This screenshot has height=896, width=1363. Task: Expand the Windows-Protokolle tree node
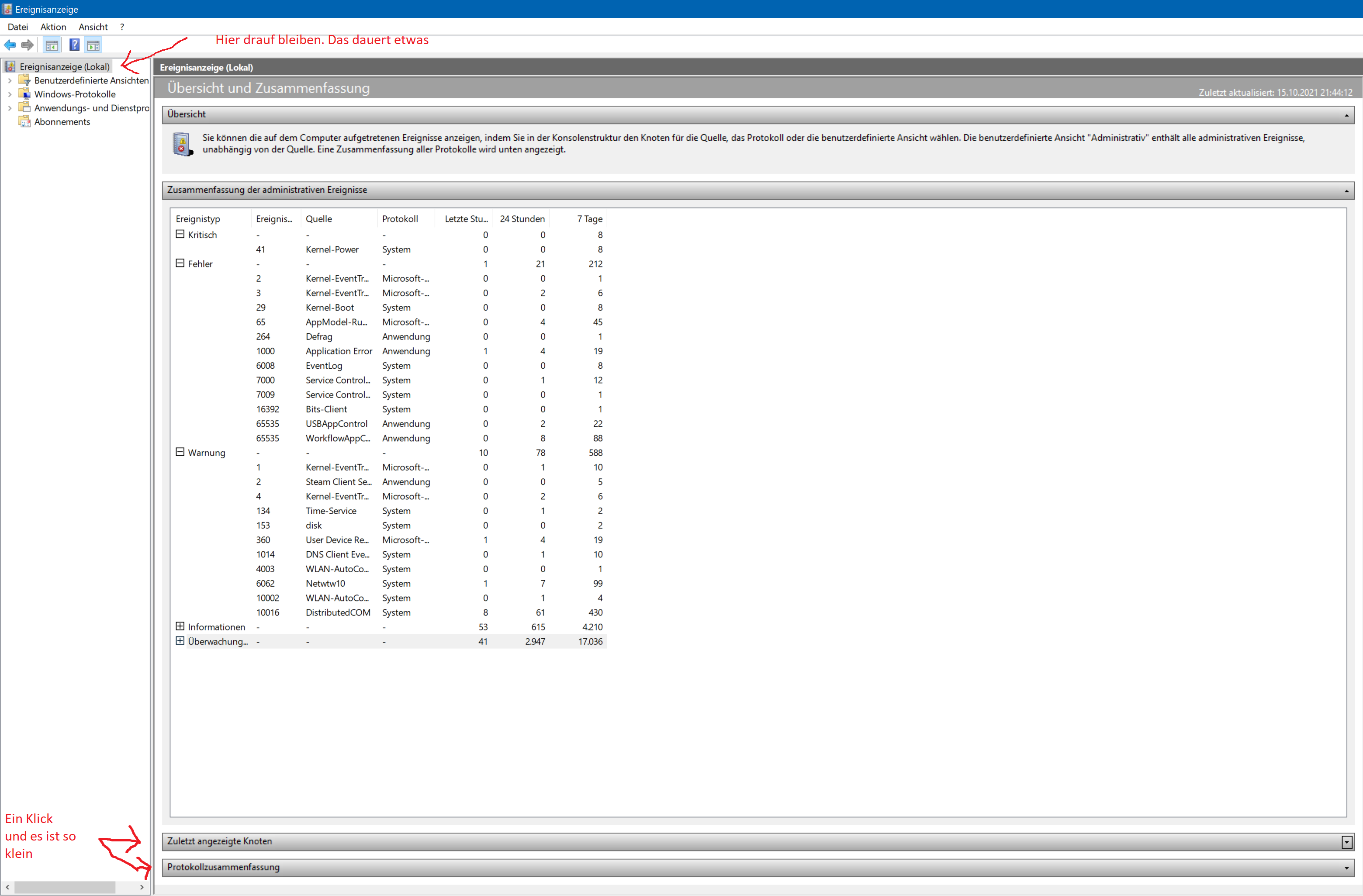point(10,94)
